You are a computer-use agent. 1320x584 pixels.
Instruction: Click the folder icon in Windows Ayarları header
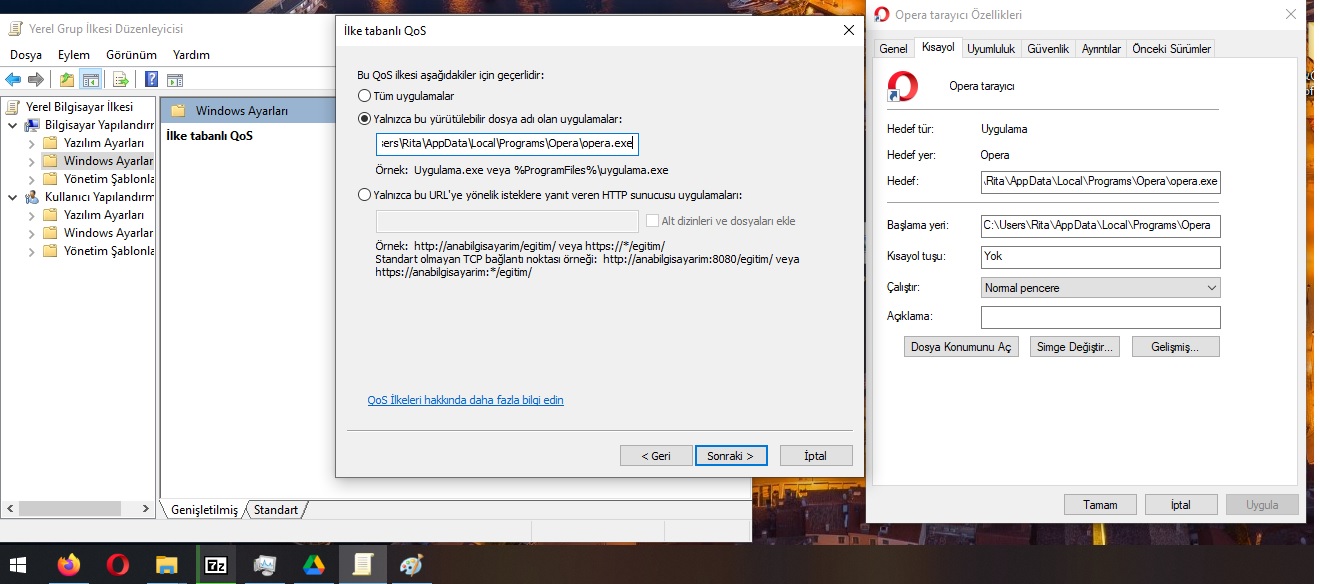[178, 111]
